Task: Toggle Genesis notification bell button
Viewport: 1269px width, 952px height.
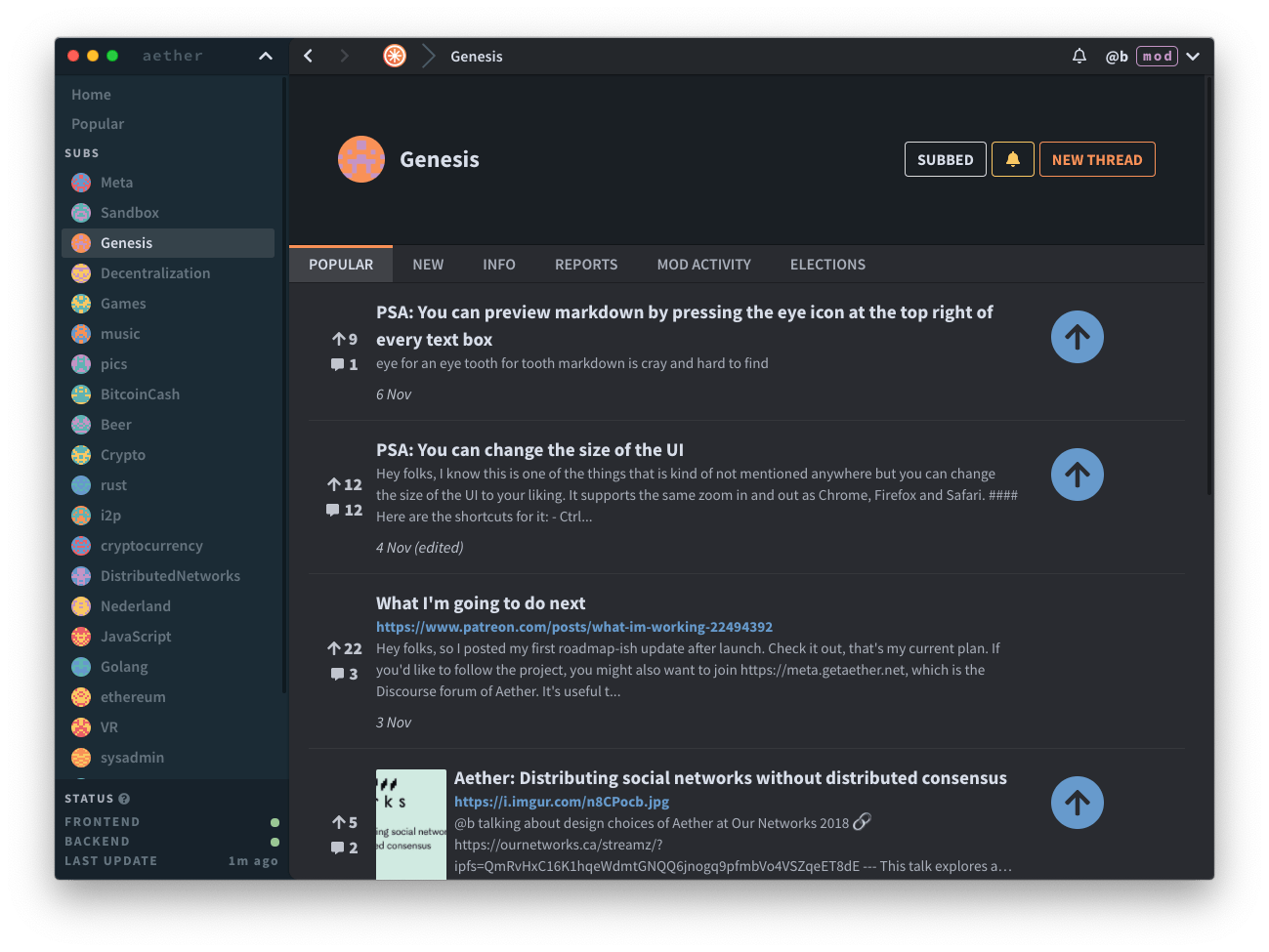Action: (1013, 159)
